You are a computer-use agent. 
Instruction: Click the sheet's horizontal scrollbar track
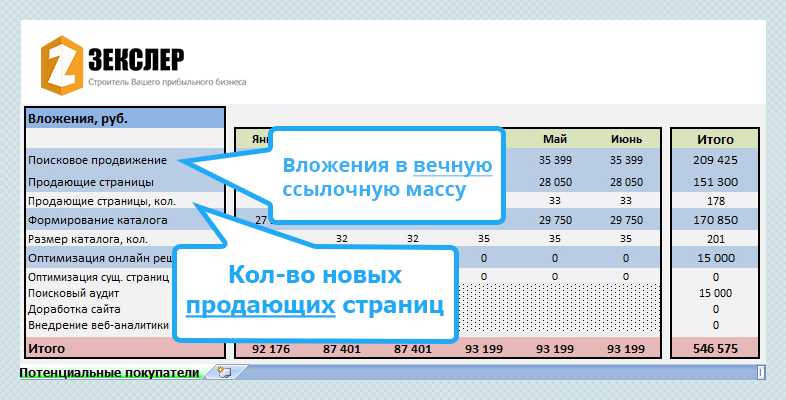coord(501,372)
